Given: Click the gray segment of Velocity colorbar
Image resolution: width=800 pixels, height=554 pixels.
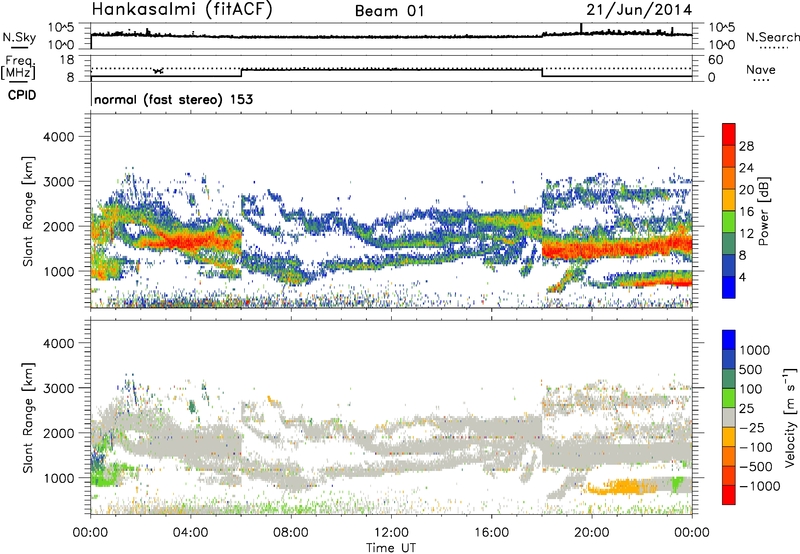Looking at the screenshot, I should pyautogui.click(x=729, y=417).
